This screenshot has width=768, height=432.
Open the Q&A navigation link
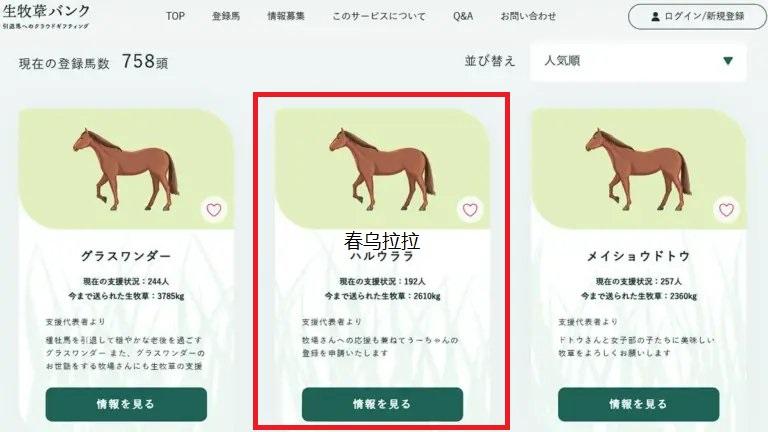[463, 16]
